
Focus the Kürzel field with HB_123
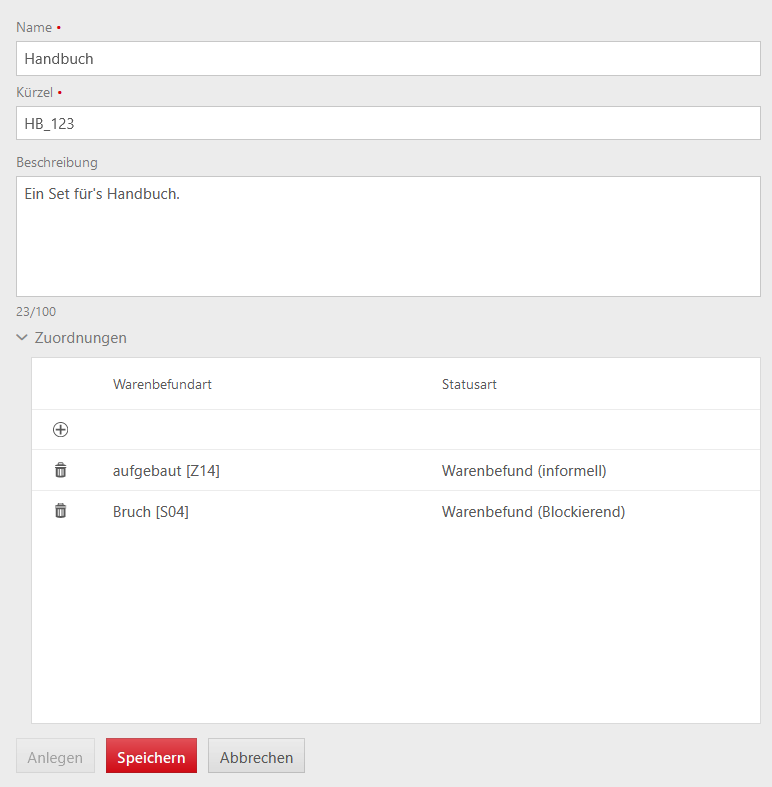click(389, 123)
